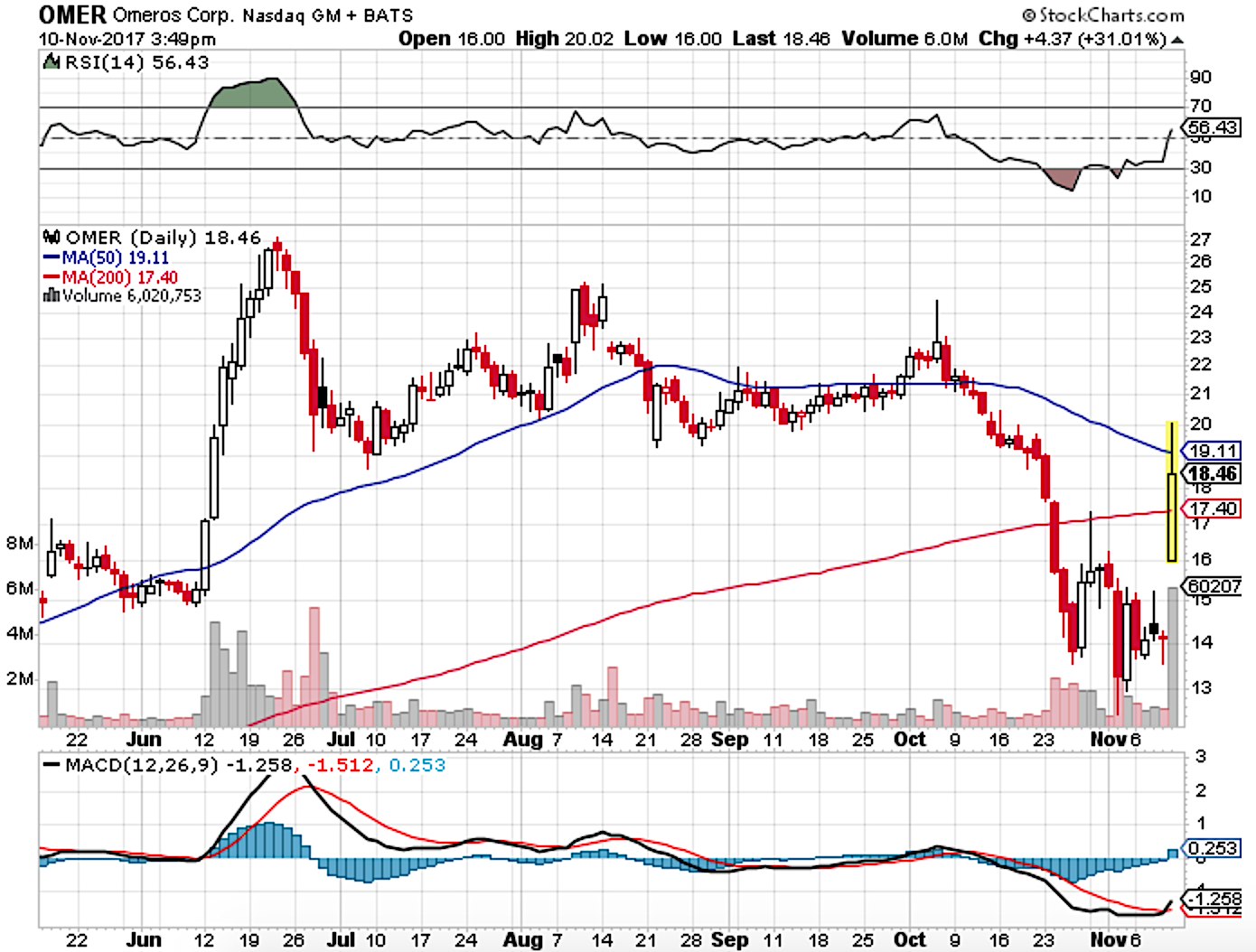Click the StockCharts.com copyright label
The height and width of the screenshot is (952, 1256).
1102,14
